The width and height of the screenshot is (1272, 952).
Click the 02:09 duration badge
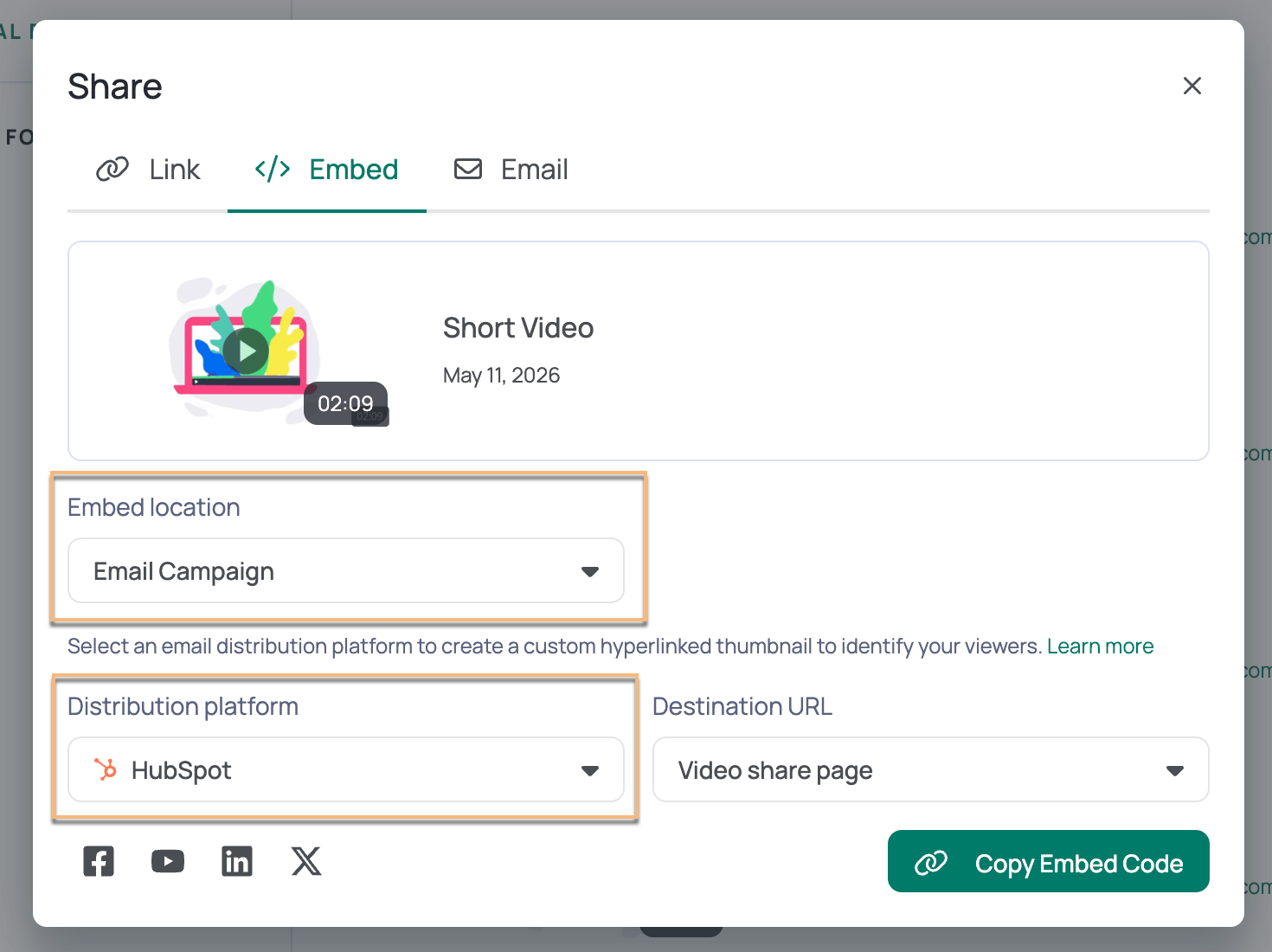(x=345, y=403)
